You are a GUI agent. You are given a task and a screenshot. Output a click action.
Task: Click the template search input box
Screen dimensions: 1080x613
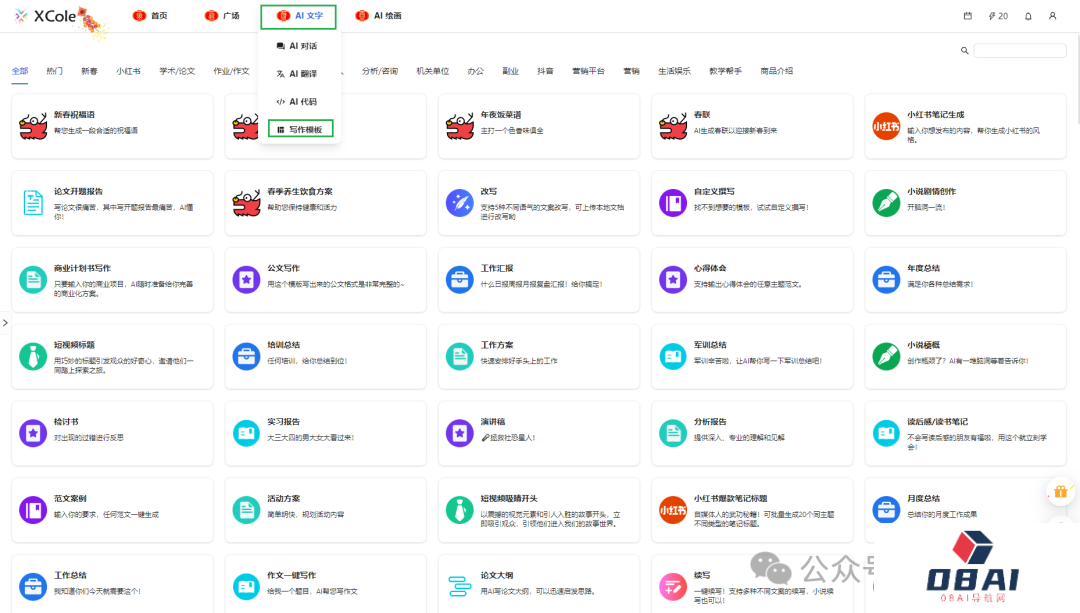pyautogui.click(x=1019, y=50)
